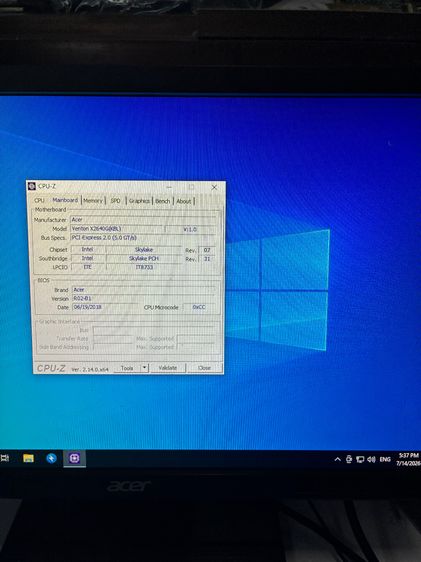Click the LPCIO ITE vendor field
The image size is (421, 562).
point(87,267)
